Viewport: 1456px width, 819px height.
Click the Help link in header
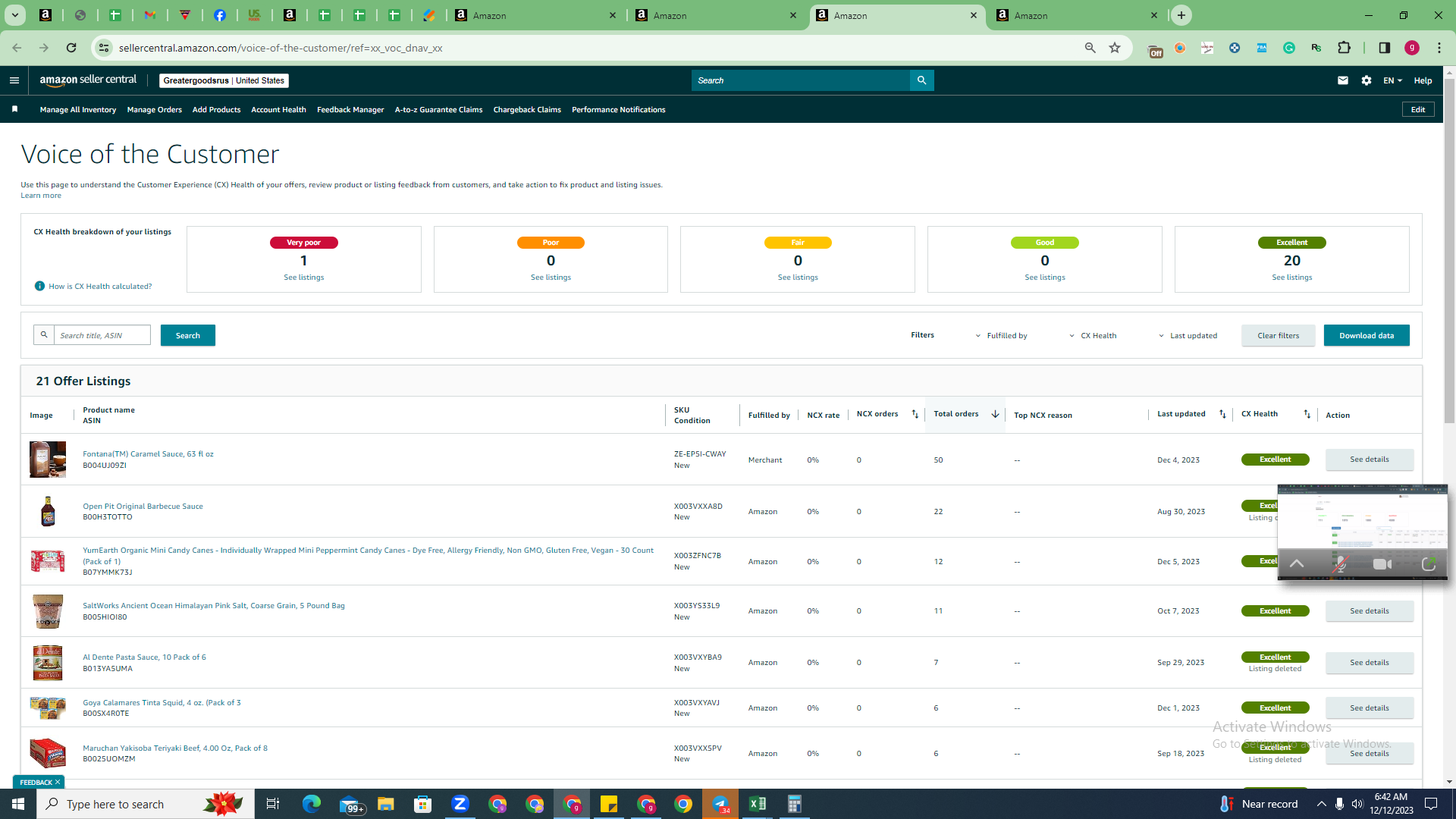tap(1423, 80)
